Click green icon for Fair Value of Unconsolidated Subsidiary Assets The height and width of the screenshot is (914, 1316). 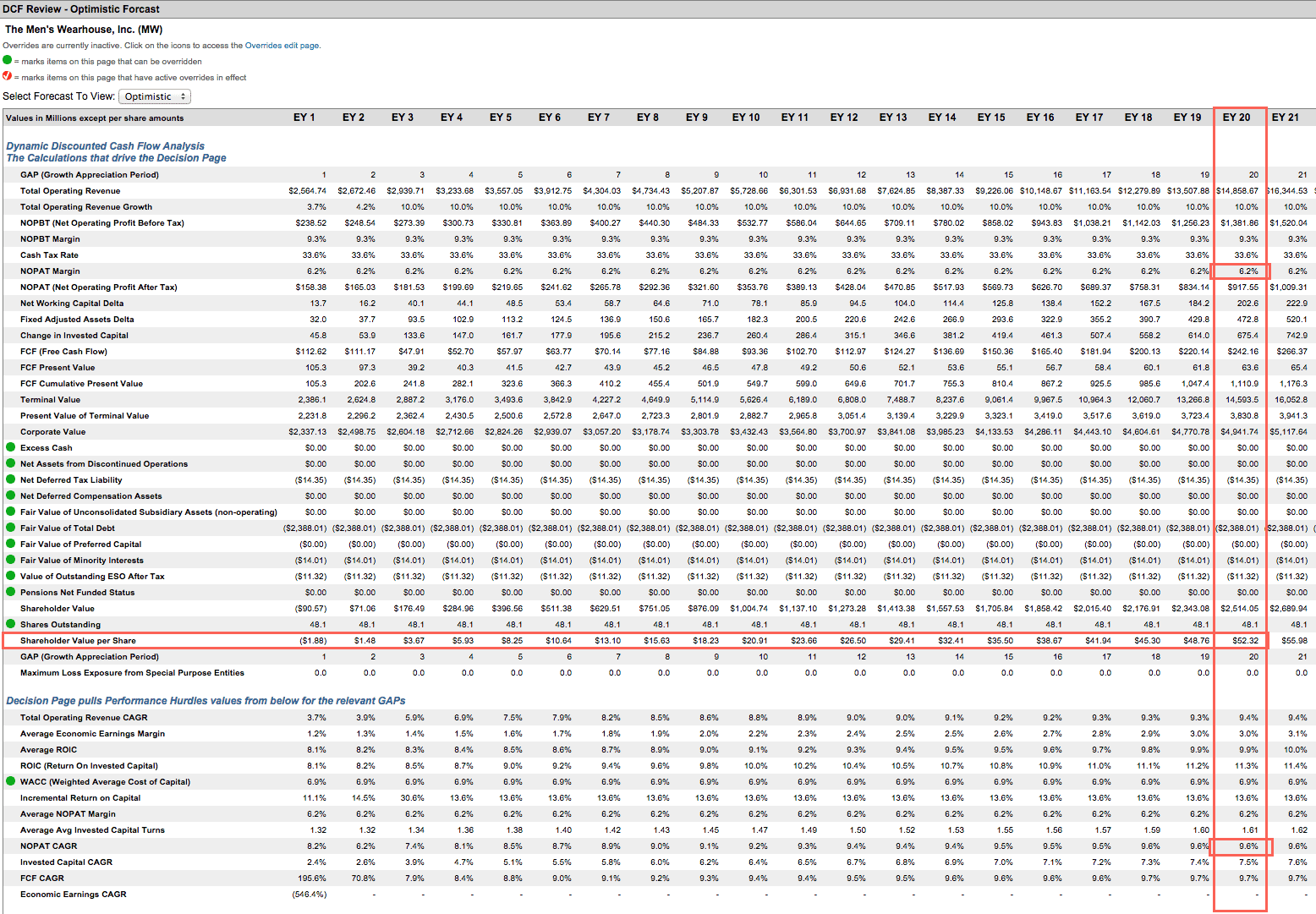point(11,512)
